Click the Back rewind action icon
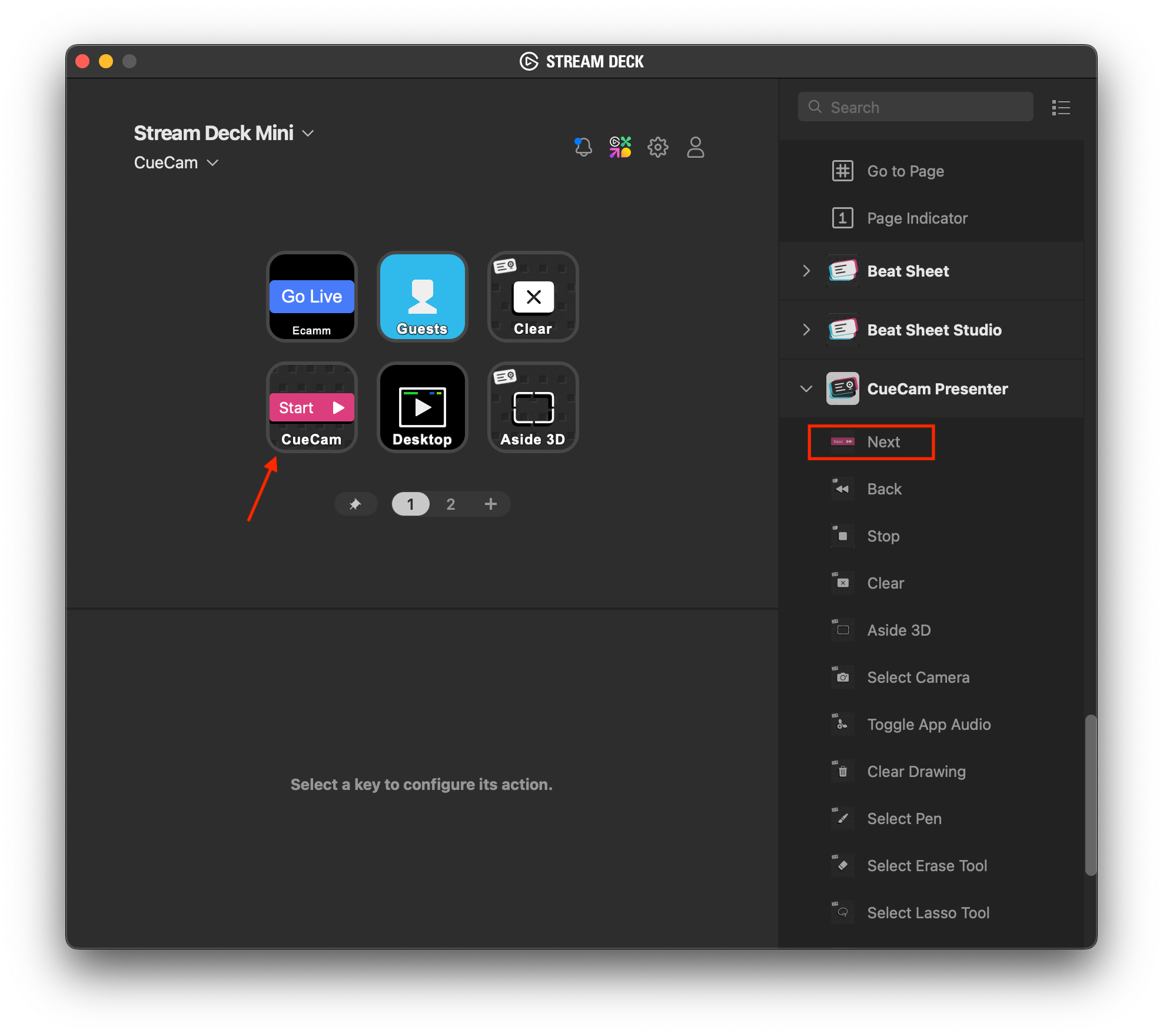Image resolution: width=1163 pixels, height=1036 pixels. point(842,489)
